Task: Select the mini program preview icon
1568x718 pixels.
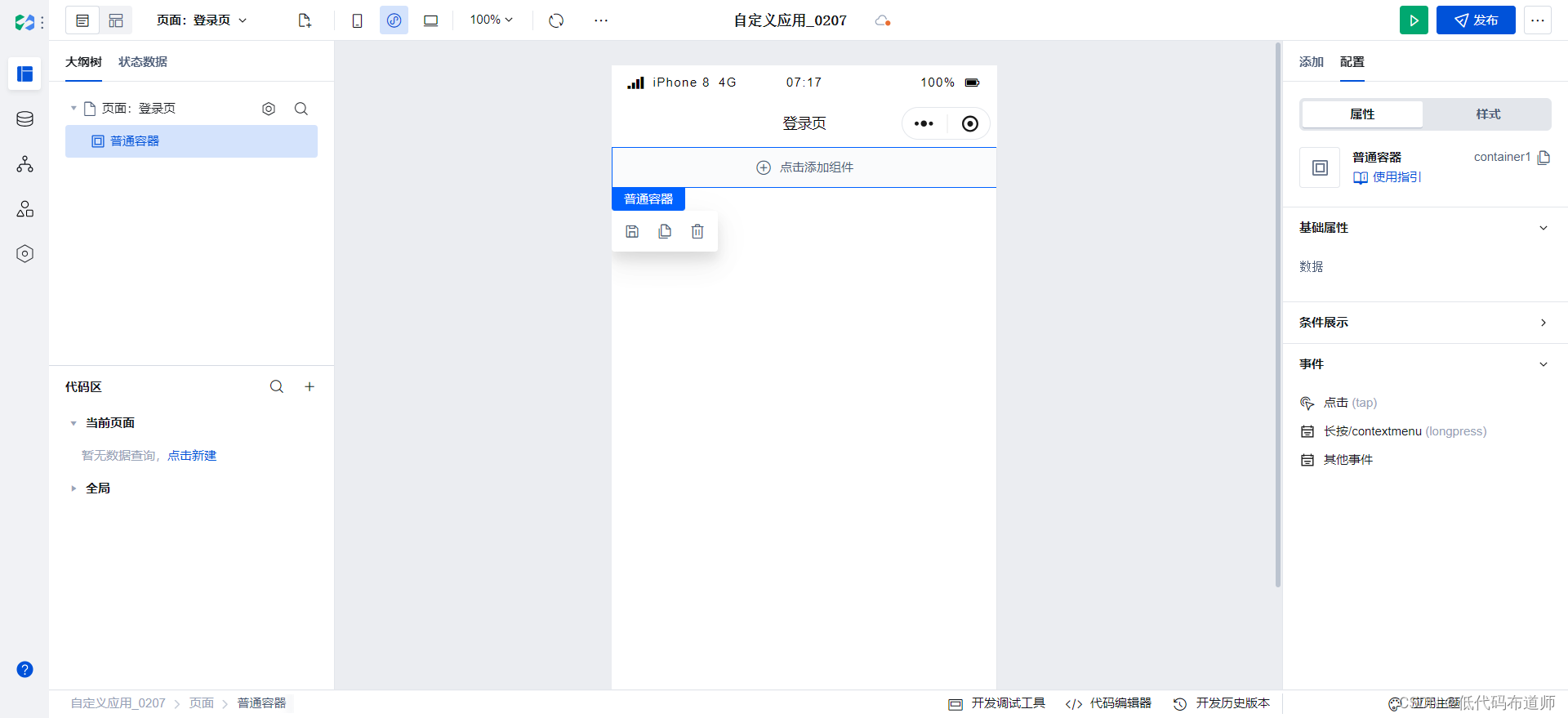Action: coord(394,20)
